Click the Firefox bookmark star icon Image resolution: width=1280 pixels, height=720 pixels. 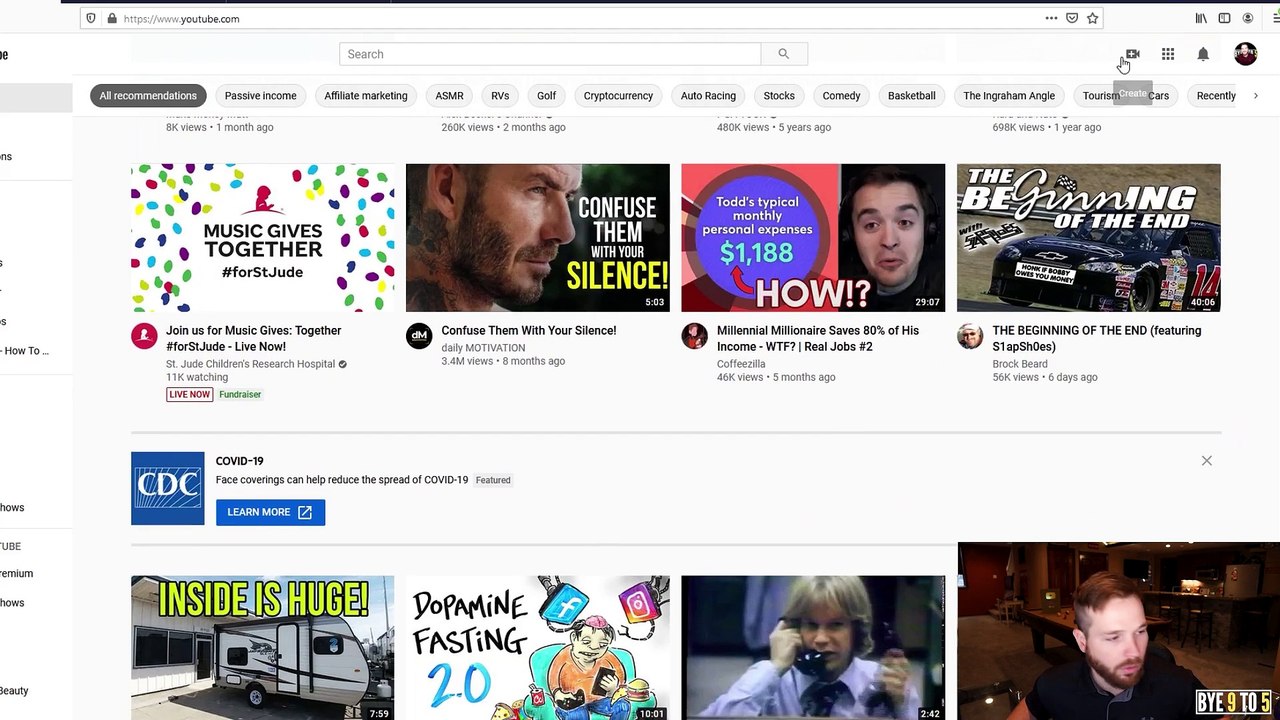(x=1093, y=18)
